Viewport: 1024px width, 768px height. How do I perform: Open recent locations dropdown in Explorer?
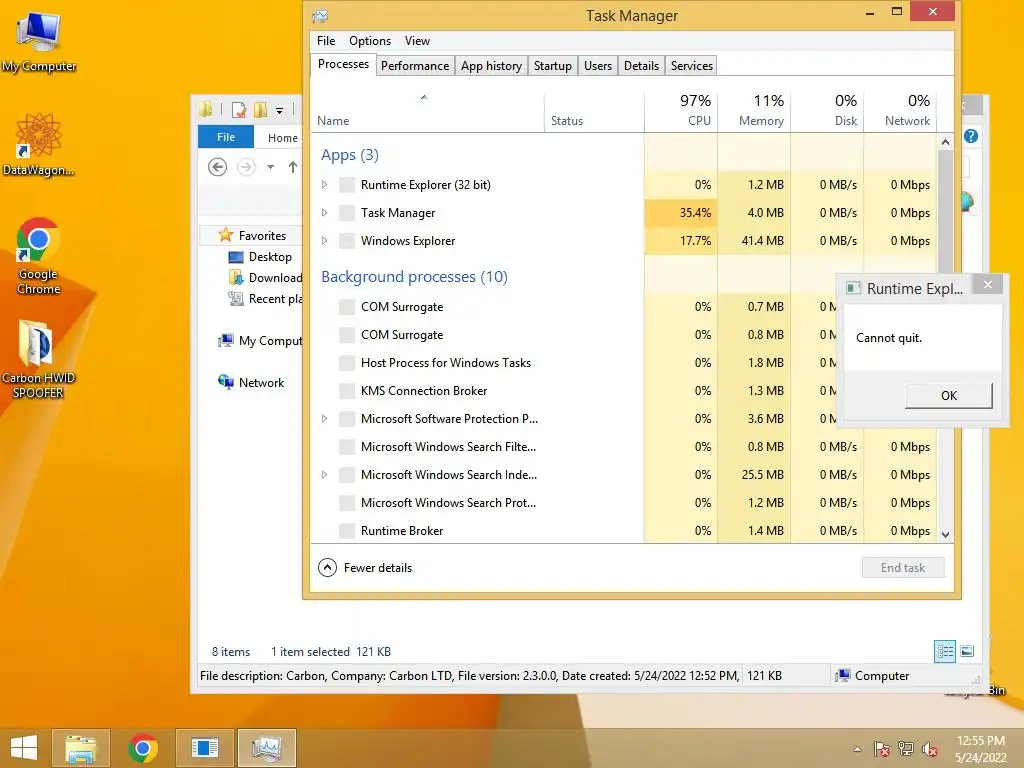pyautogui.click(x=270, y=167)
